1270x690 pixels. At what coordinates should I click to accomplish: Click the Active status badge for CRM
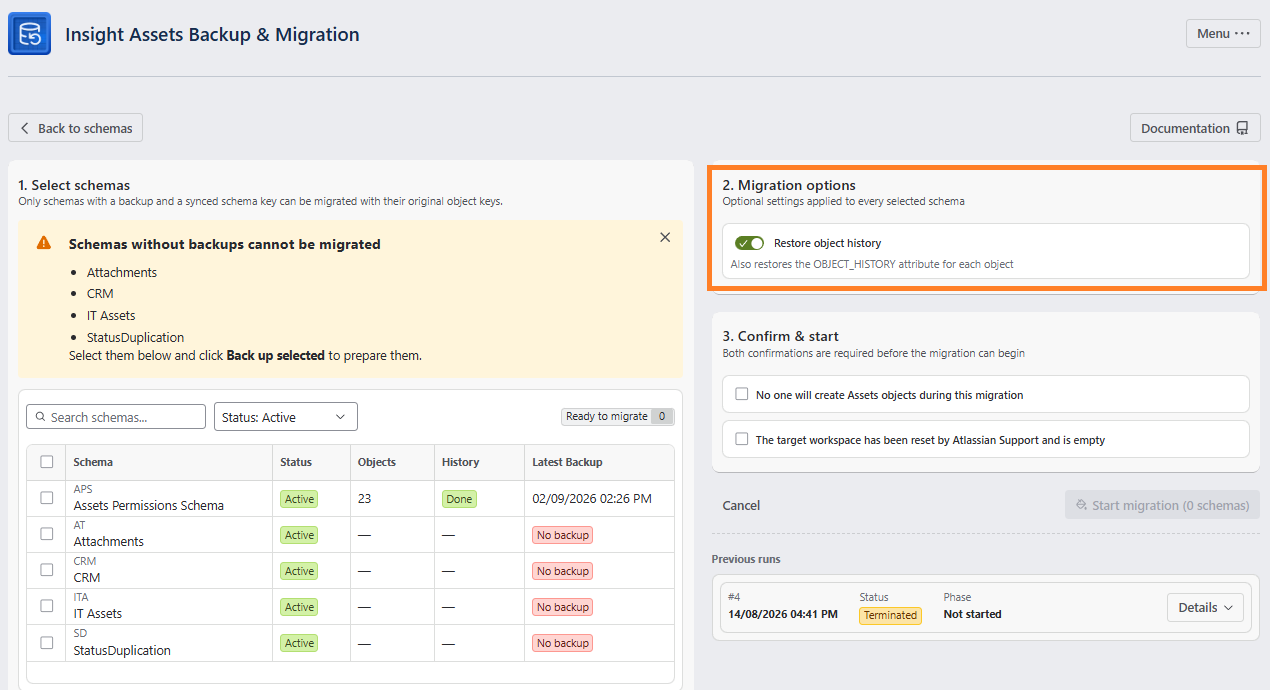click(x=299, y=571)
